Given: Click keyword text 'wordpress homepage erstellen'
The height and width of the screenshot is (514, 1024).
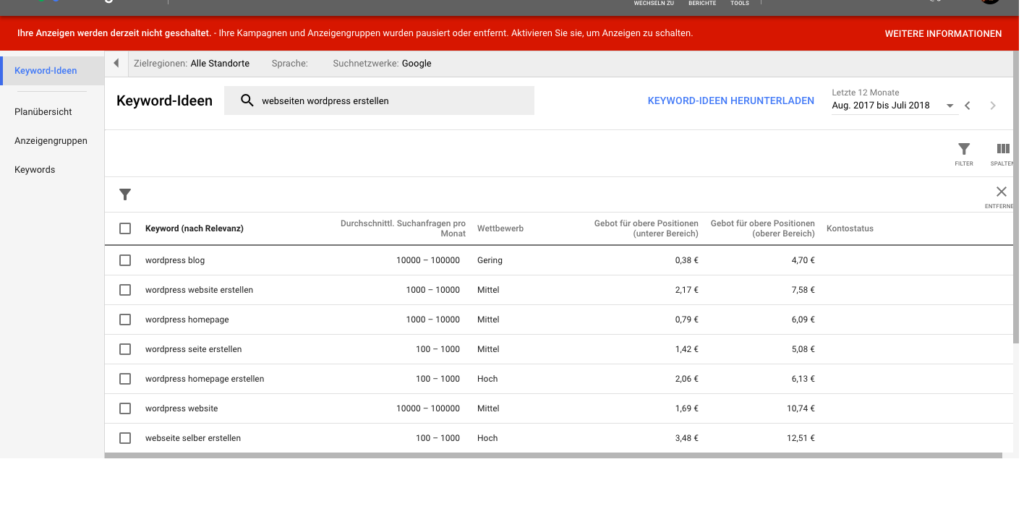Looking at the screenshot, I should tap(204, 379).
